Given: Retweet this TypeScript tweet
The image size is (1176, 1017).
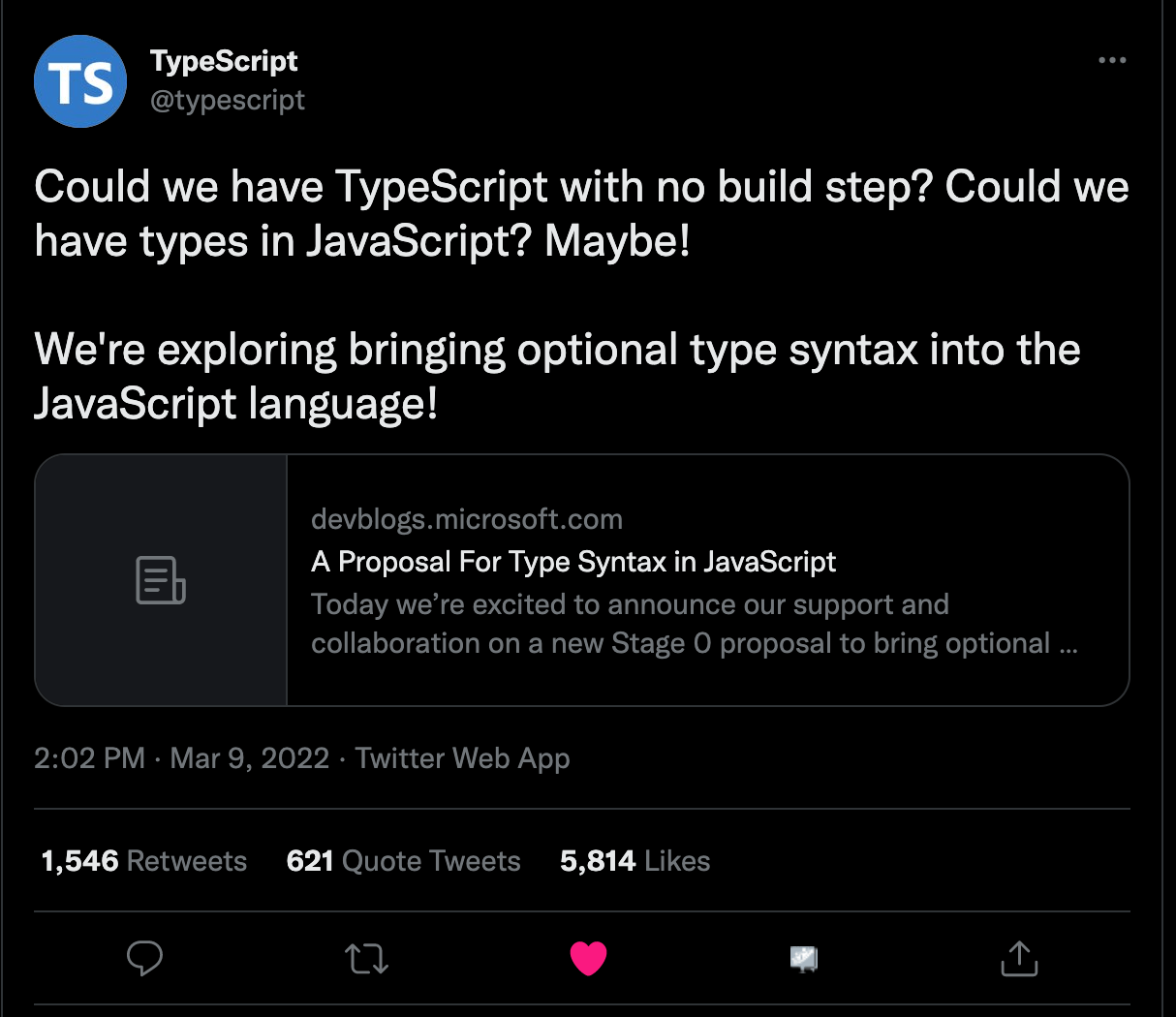Looking at the screenshot, I should point(366,959).
